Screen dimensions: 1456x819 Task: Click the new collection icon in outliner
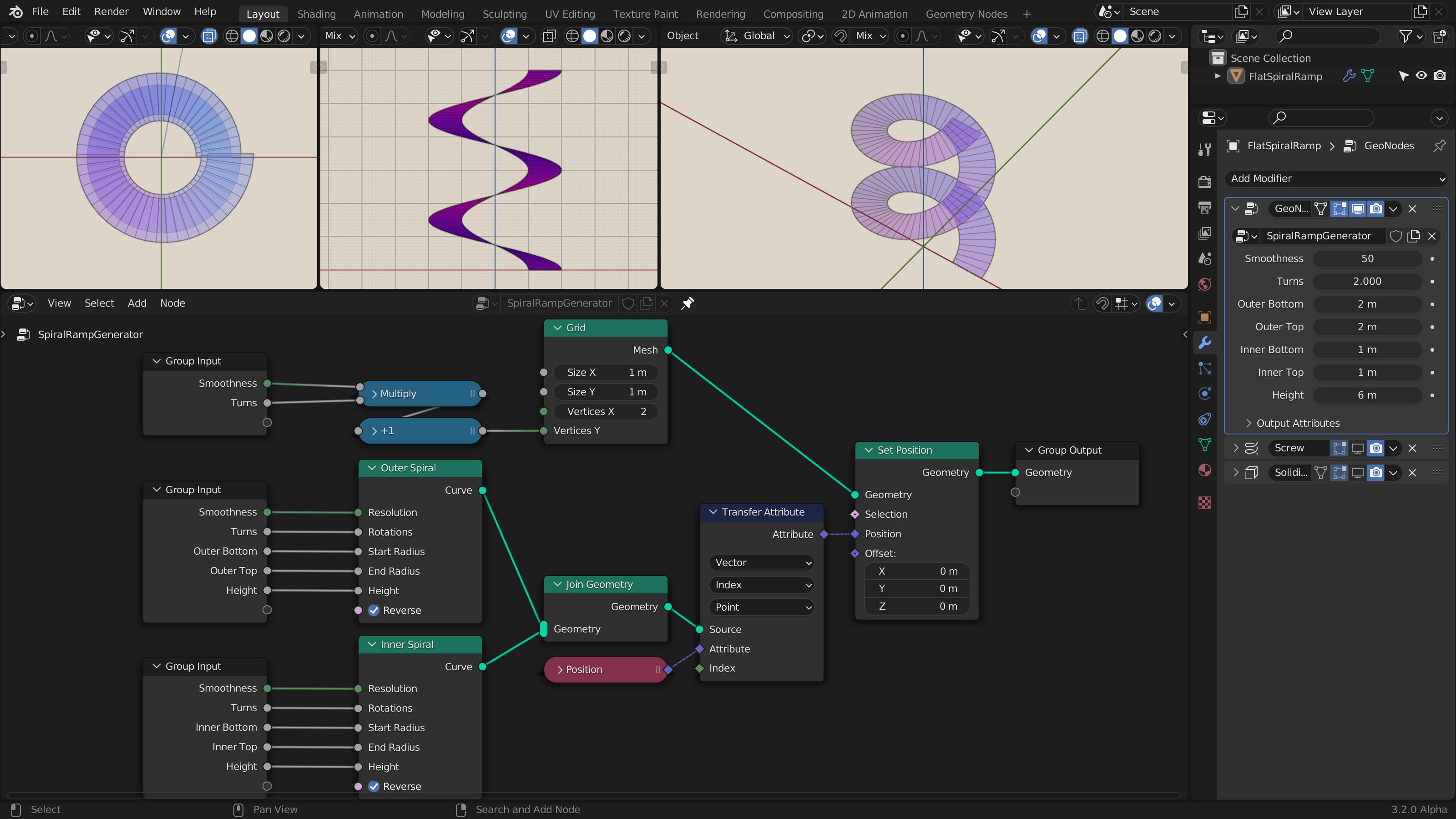[x=1440, y=36]
